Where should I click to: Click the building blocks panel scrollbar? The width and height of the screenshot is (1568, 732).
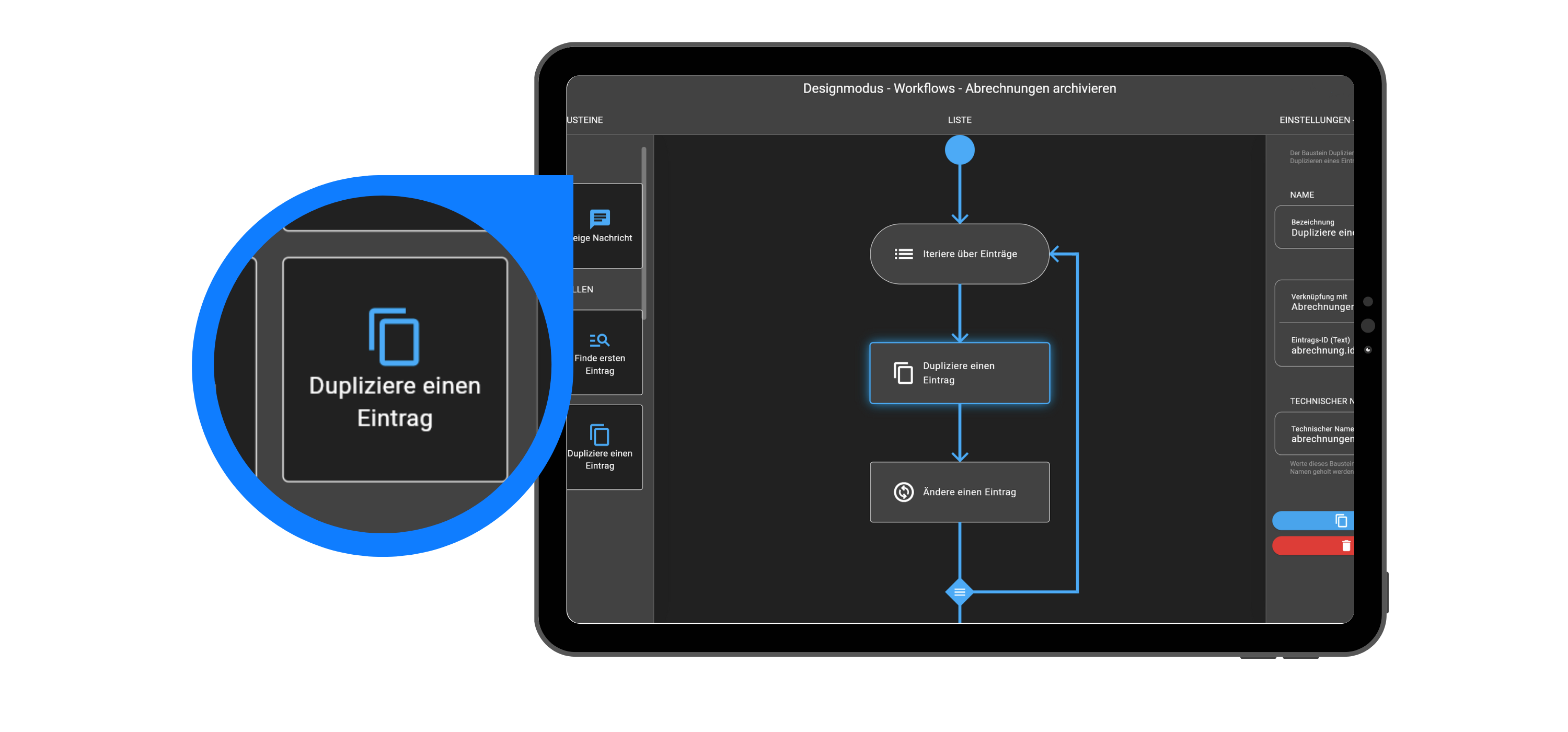[x=644, y=233]
